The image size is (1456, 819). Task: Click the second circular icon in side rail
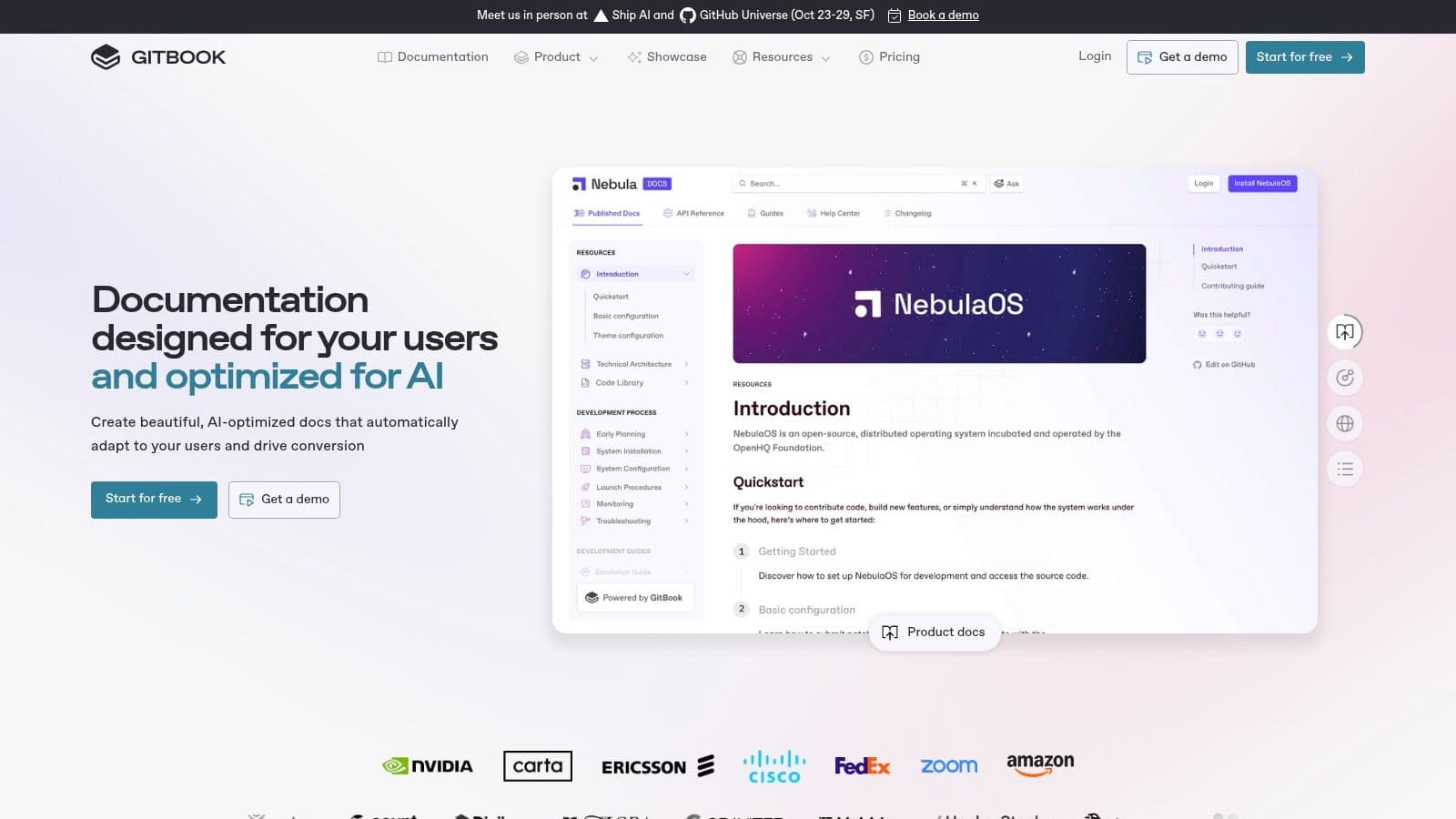pyautogui.click(x=1345, y=378)
